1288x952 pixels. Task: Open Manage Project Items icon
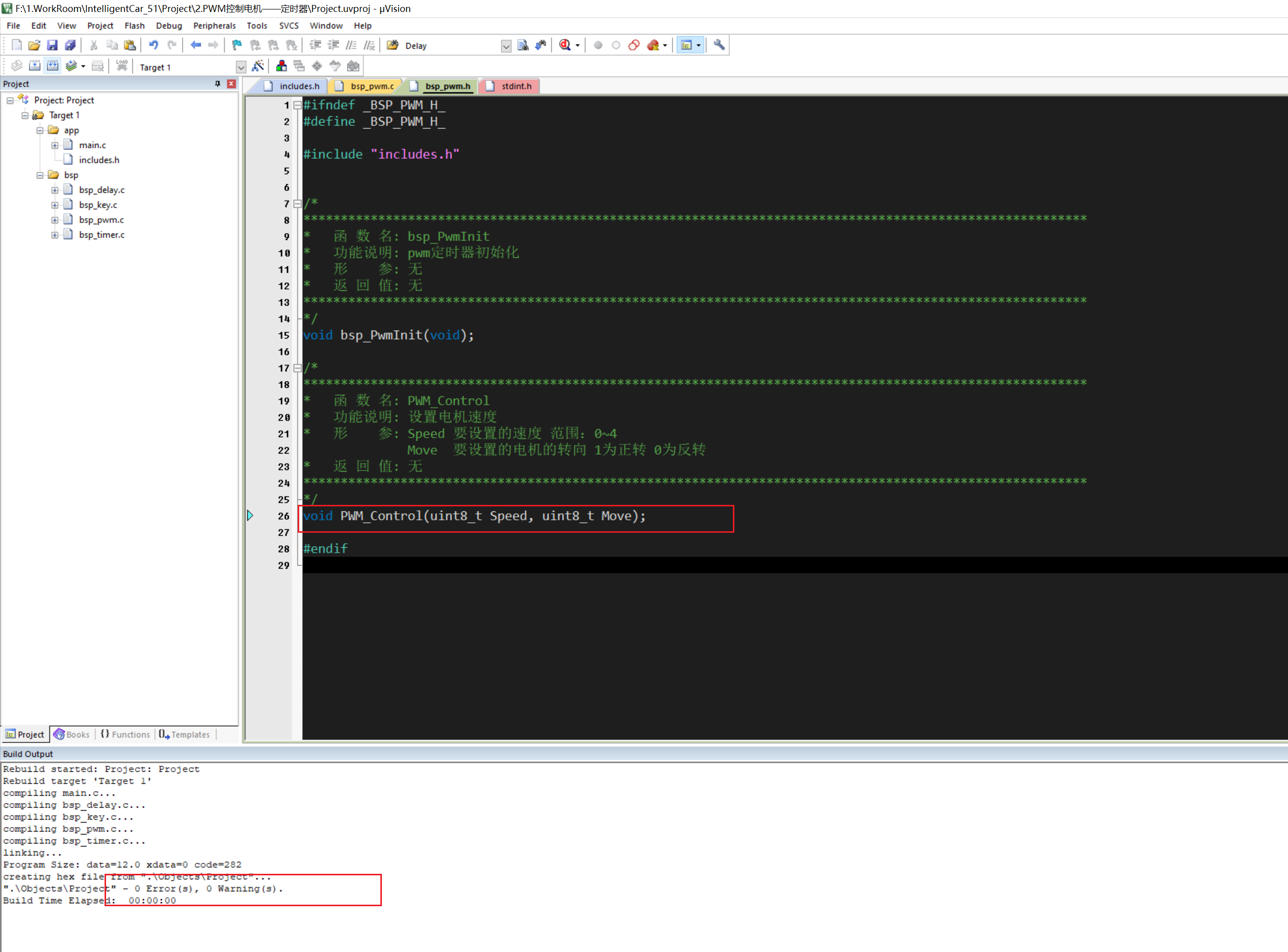point(281,67)
